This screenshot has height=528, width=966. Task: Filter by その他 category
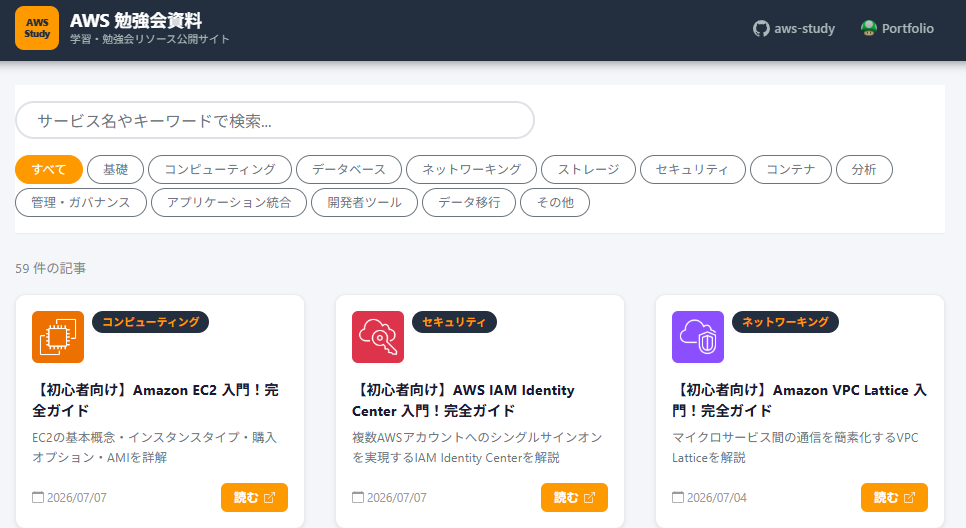point(555,203)
